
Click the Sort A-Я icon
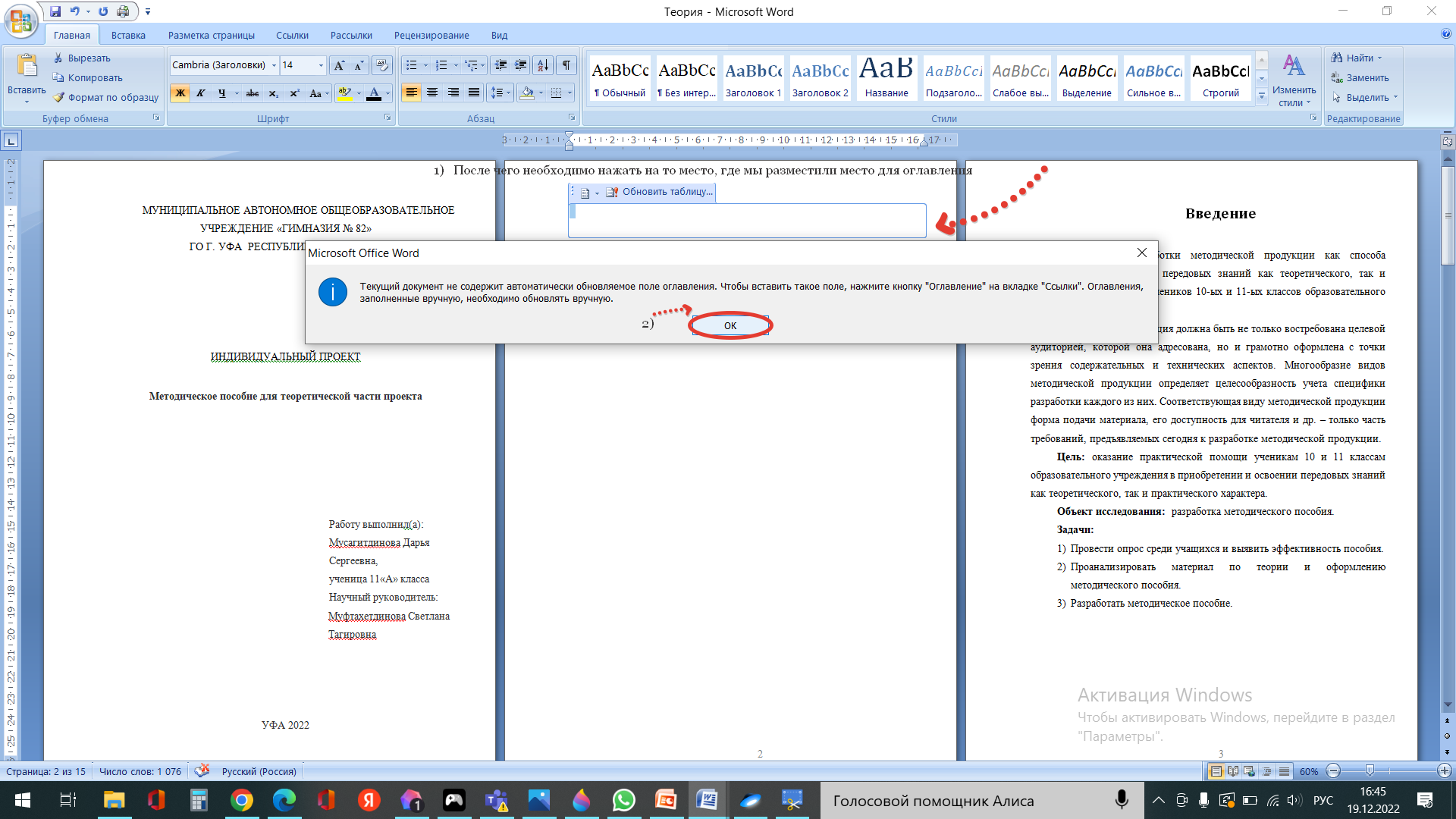(x=542, y=65)
